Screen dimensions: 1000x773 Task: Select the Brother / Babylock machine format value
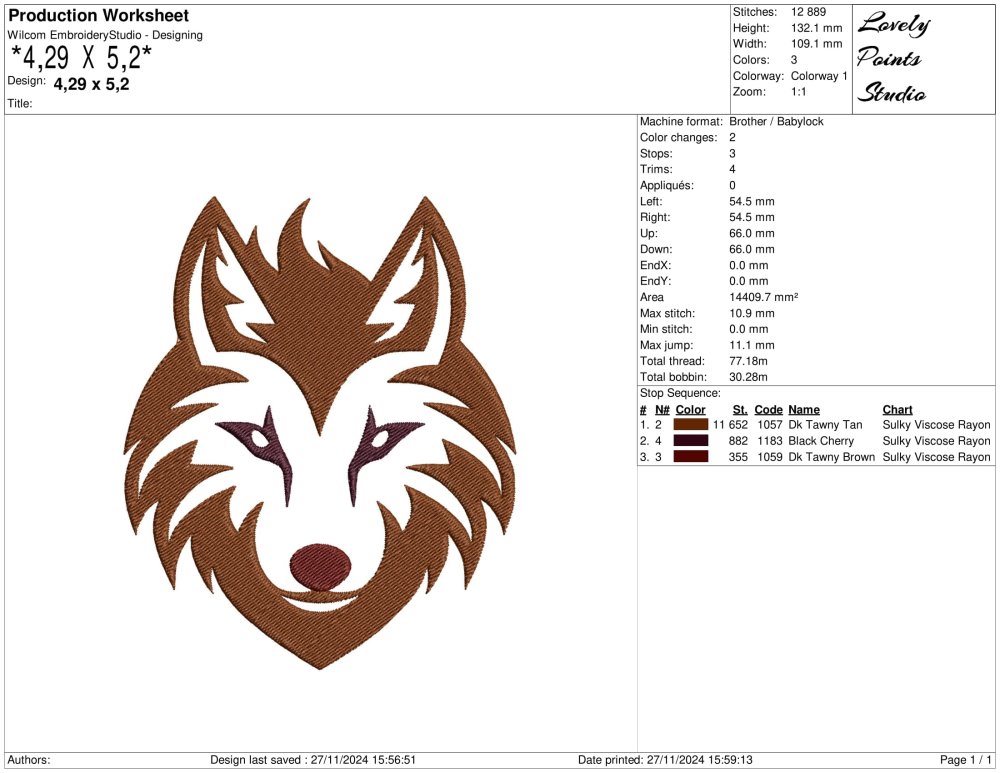tap(776, 121)
